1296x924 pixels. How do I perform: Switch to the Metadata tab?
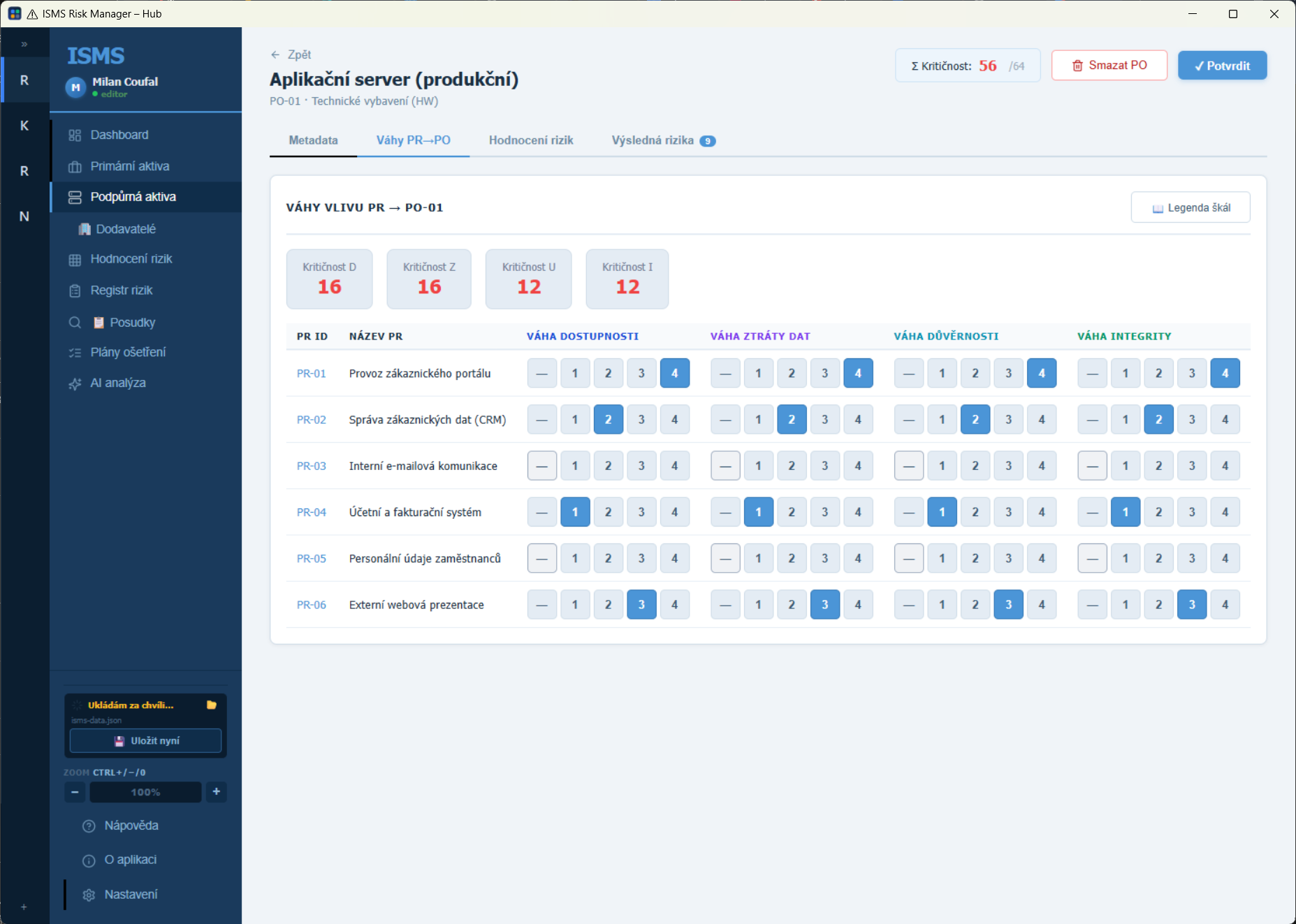pos(313,140)
